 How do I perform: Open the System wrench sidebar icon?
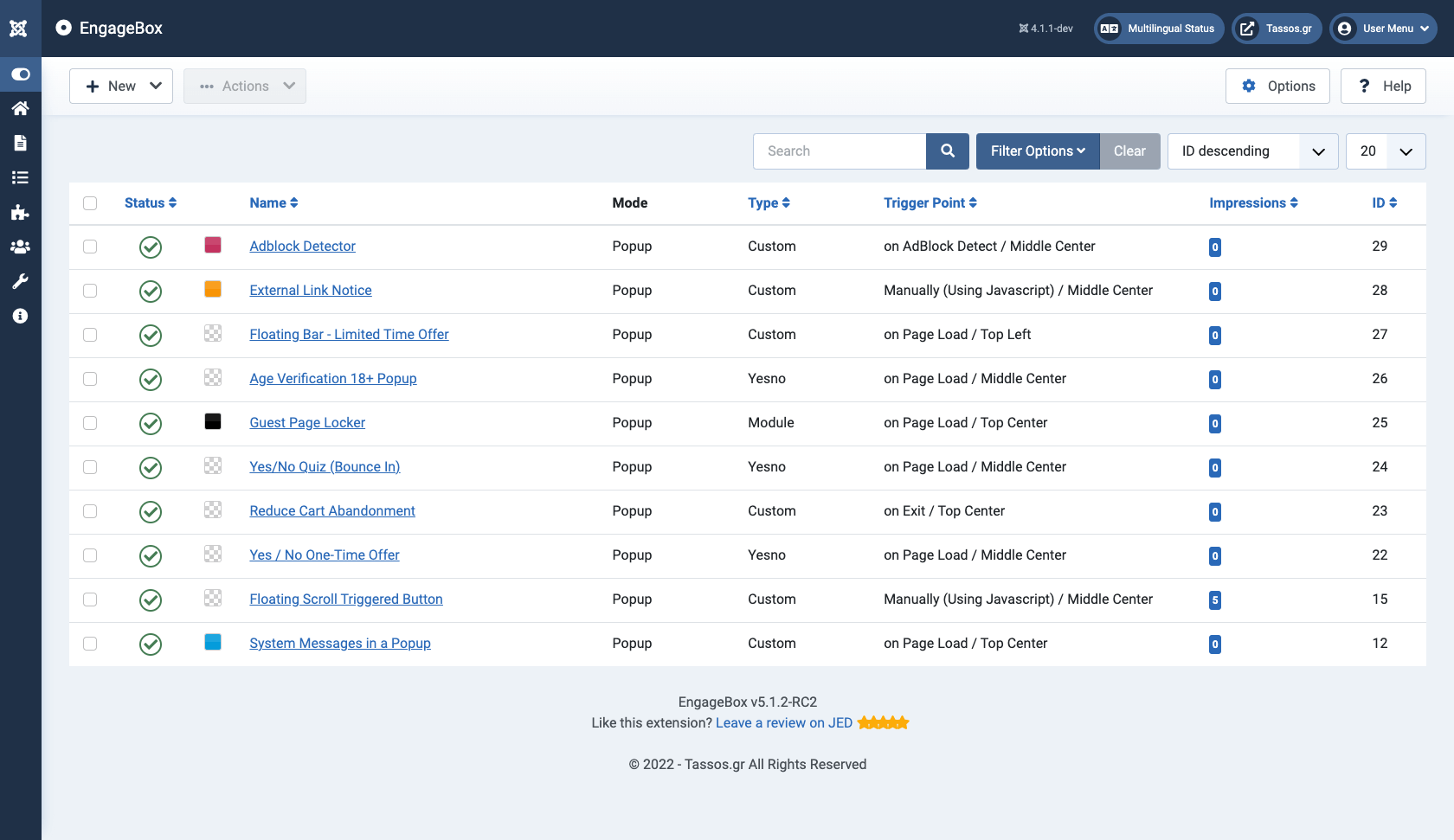(x=21, y=281)
